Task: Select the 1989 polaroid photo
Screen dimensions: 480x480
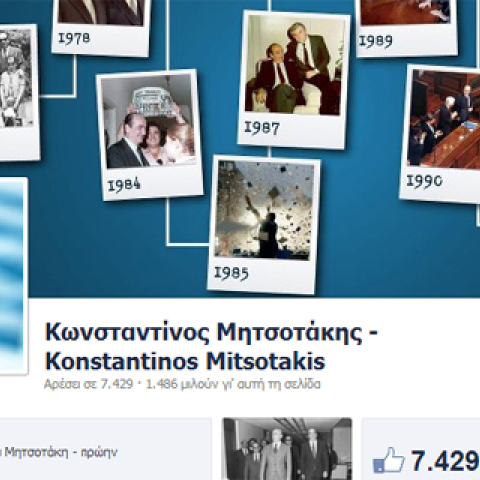Action: pyautogui.click(x=407, y=27)
